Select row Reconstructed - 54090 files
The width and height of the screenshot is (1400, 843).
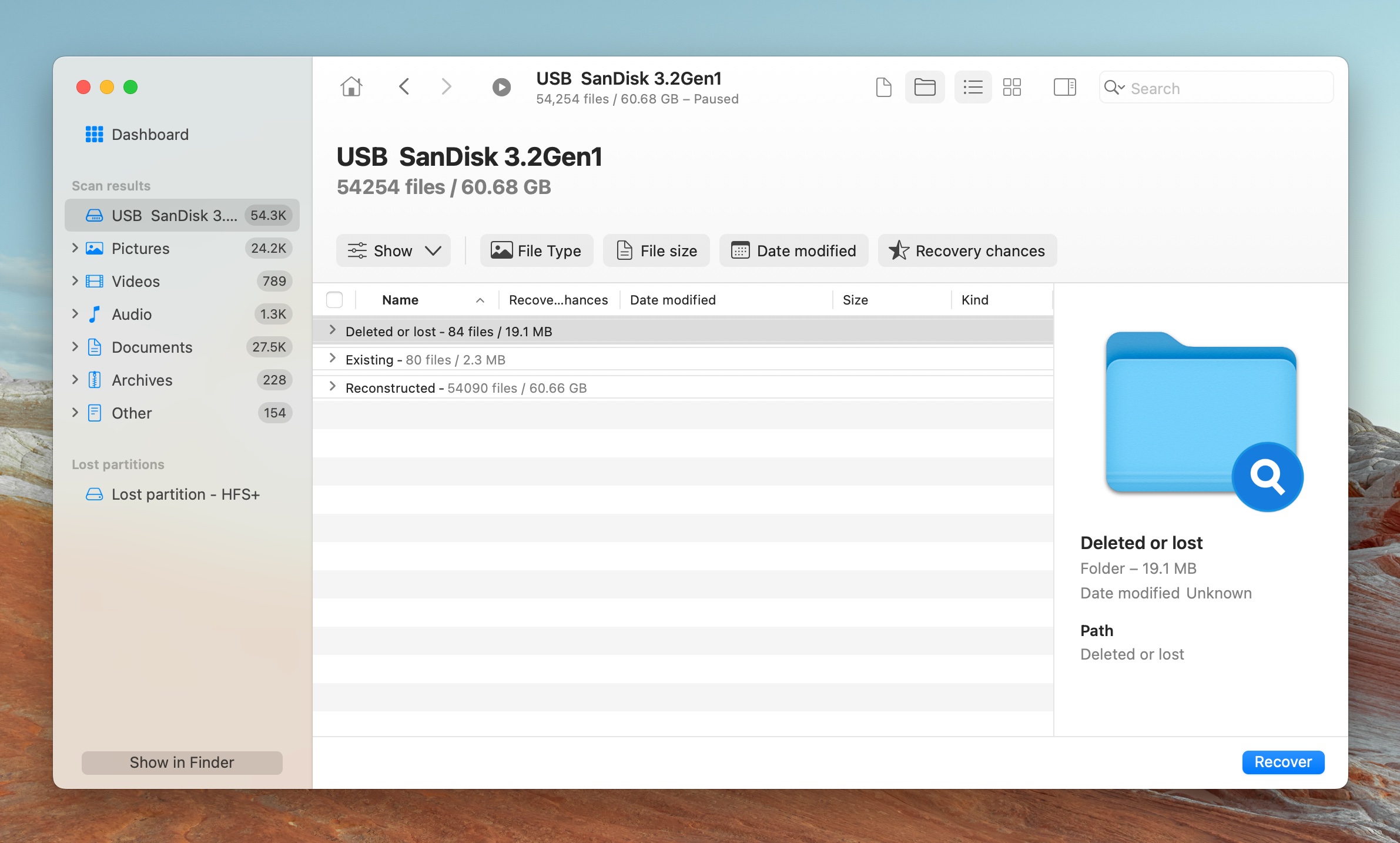[x=682, y=387]
